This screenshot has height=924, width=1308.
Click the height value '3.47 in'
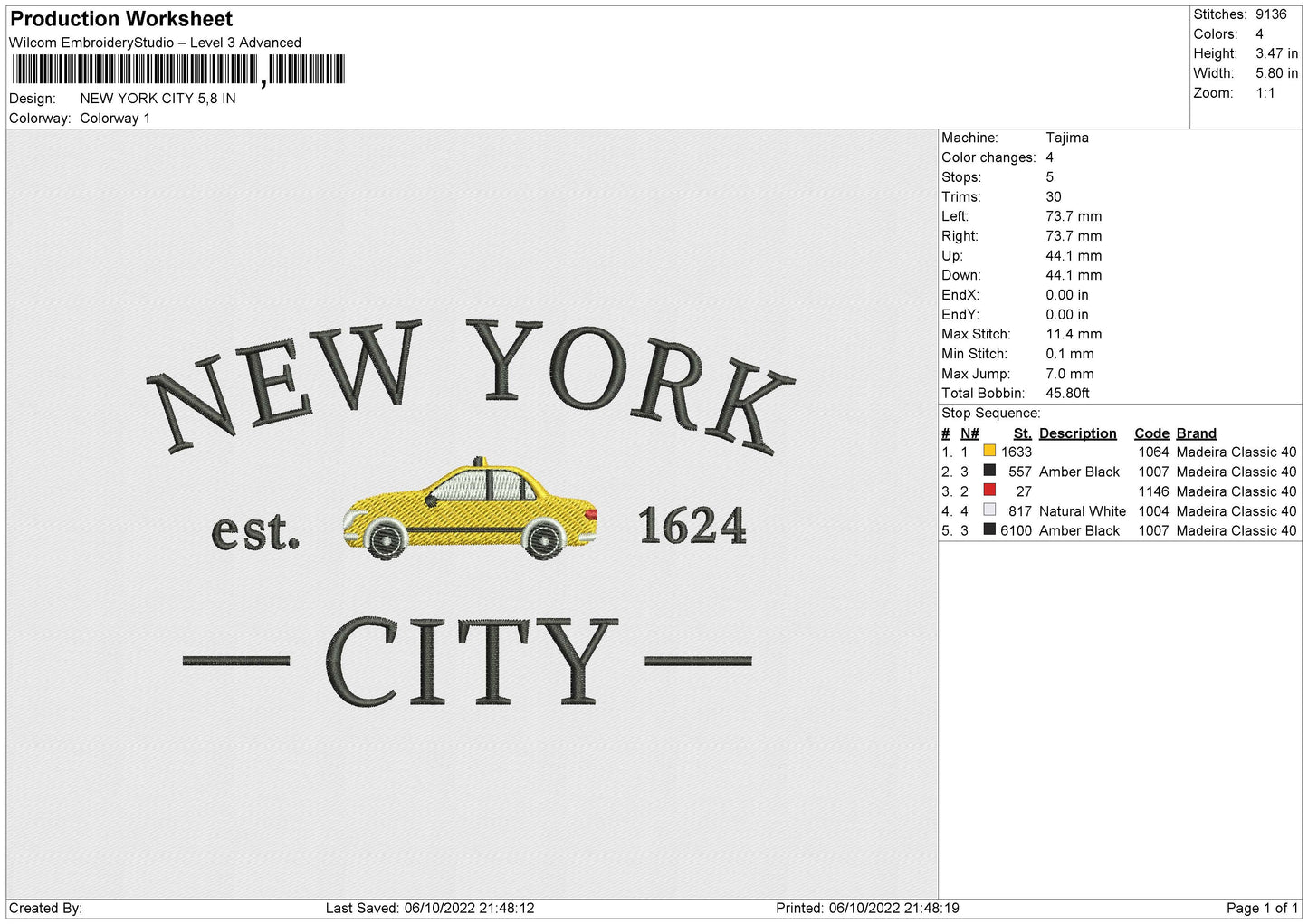tap(1276, 53)
